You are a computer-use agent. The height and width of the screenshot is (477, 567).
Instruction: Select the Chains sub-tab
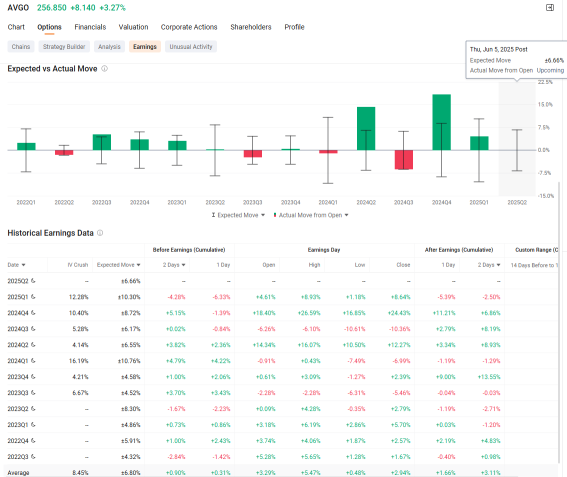[21, 47]
